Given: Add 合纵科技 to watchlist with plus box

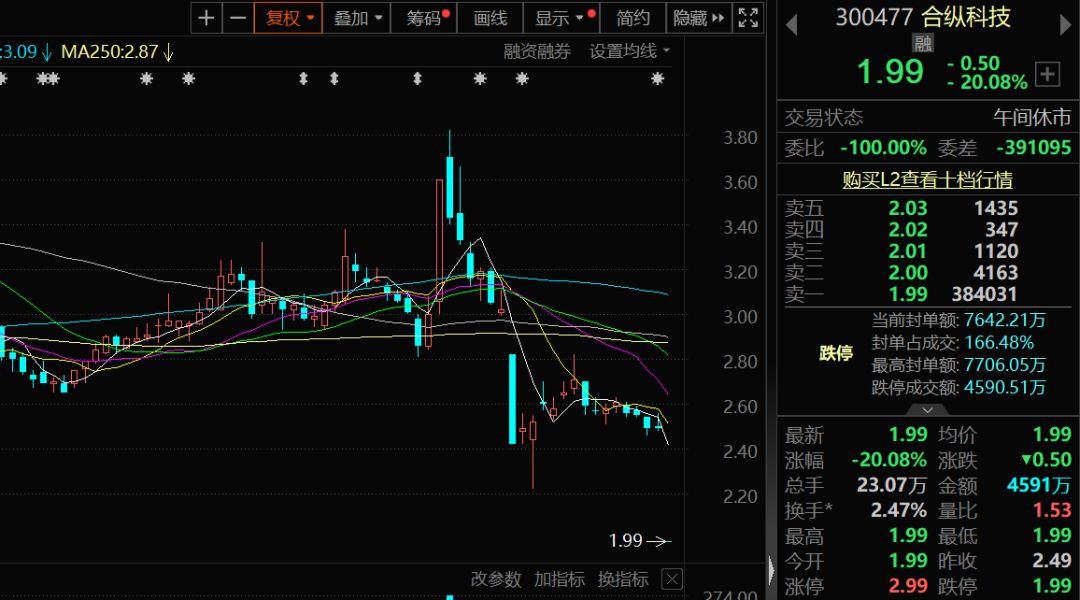Looking at the screenshot, I should point(1047,73).
